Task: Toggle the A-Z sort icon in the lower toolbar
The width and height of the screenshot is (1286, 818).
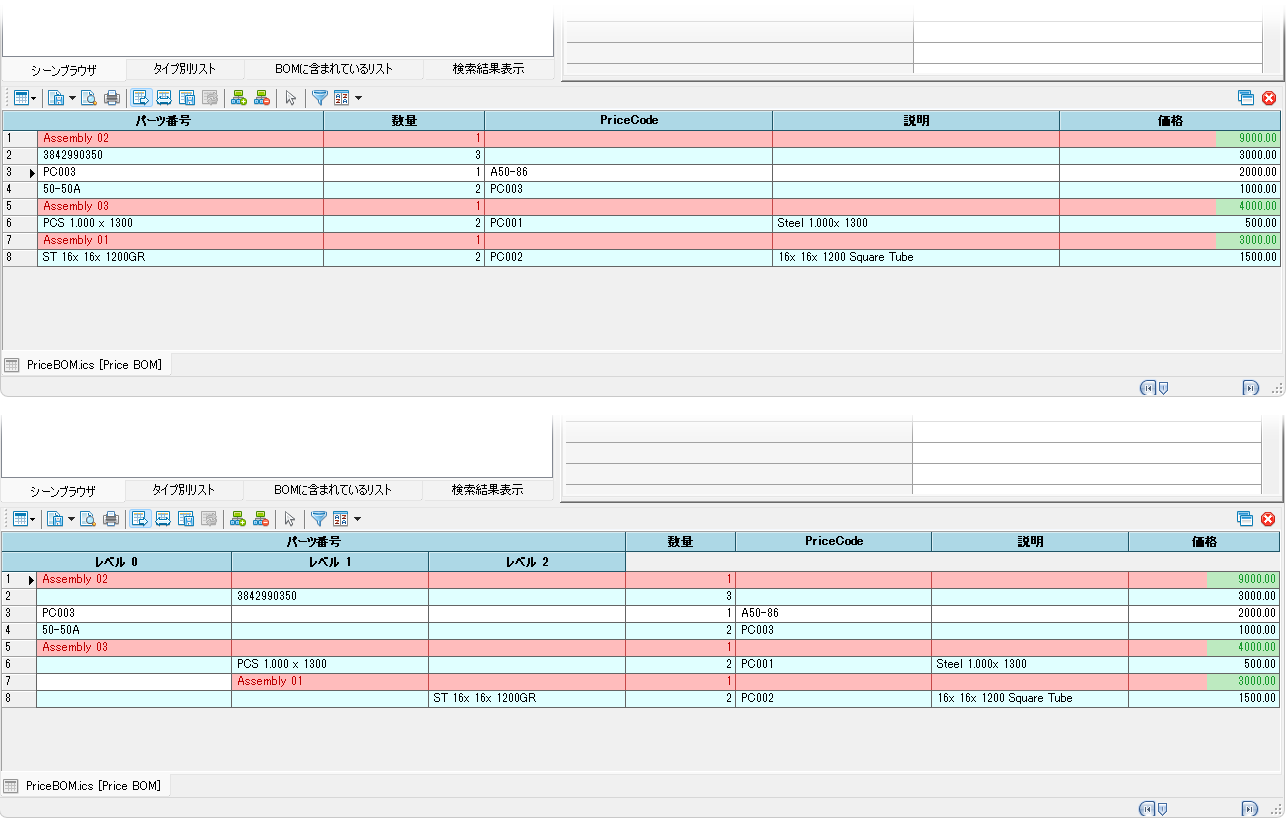Action: click(x=340, y=519)
